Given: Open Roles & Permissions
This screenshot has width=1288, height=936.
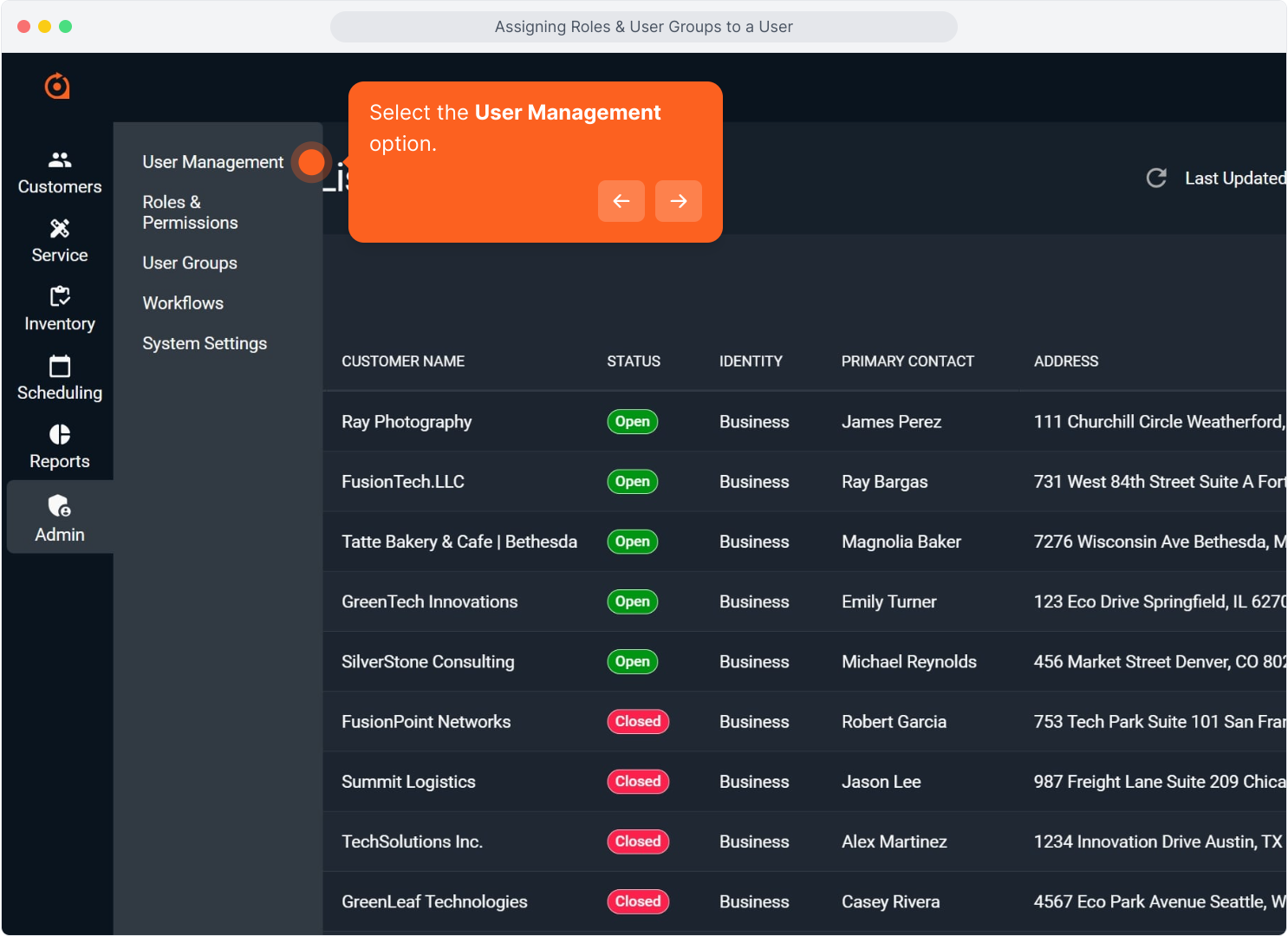Looking at the screenshot, I should coord(190,212).
